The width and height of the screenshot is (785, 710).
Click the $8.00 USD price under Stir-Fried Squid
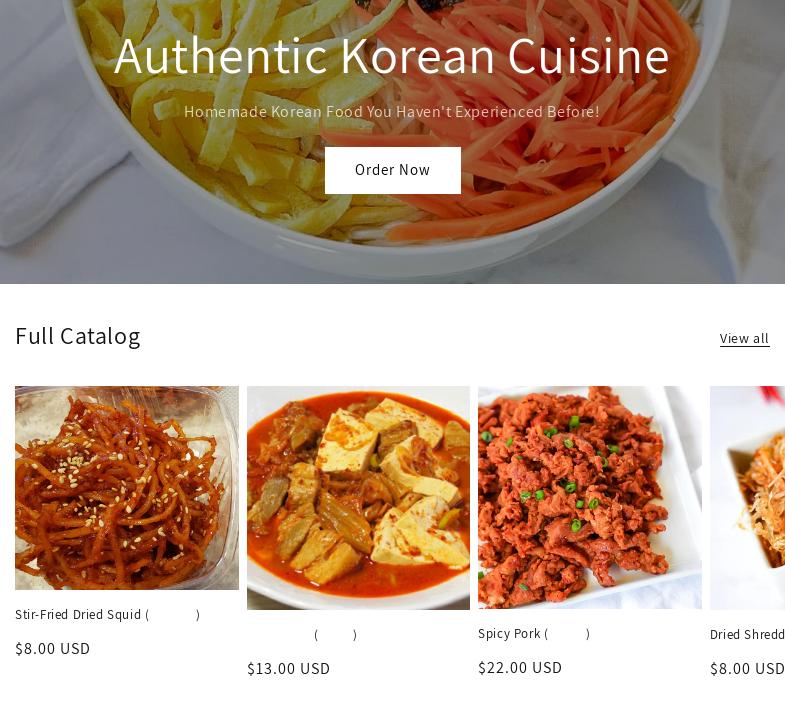(53, 649)
